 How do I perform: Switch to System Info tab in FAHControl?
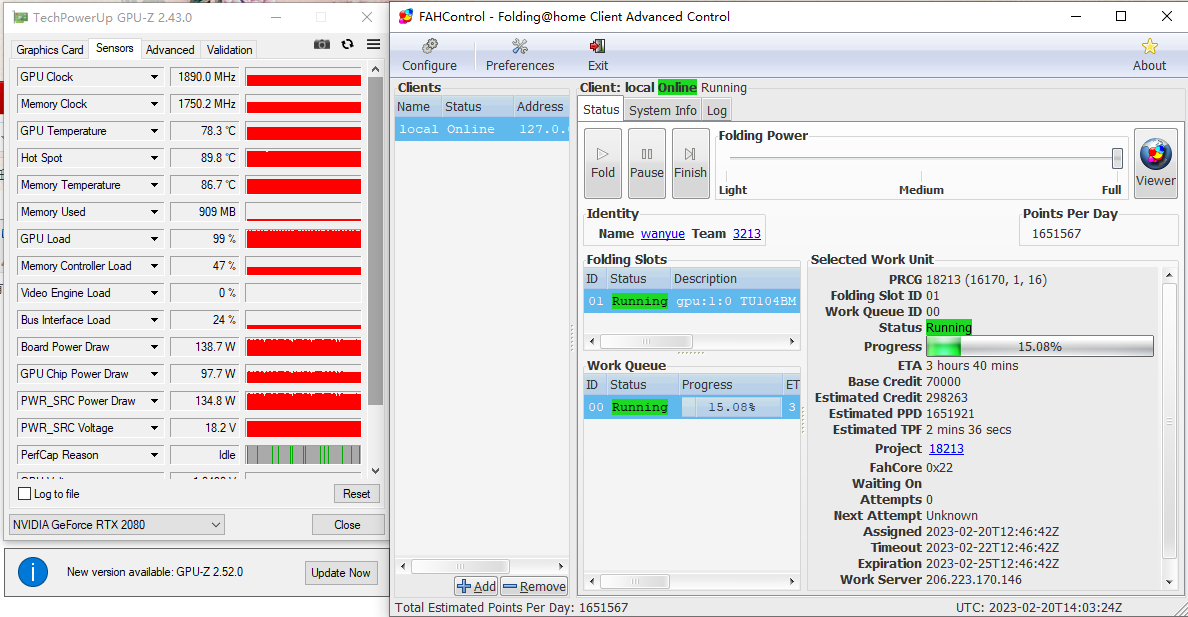tap(662, 111)
